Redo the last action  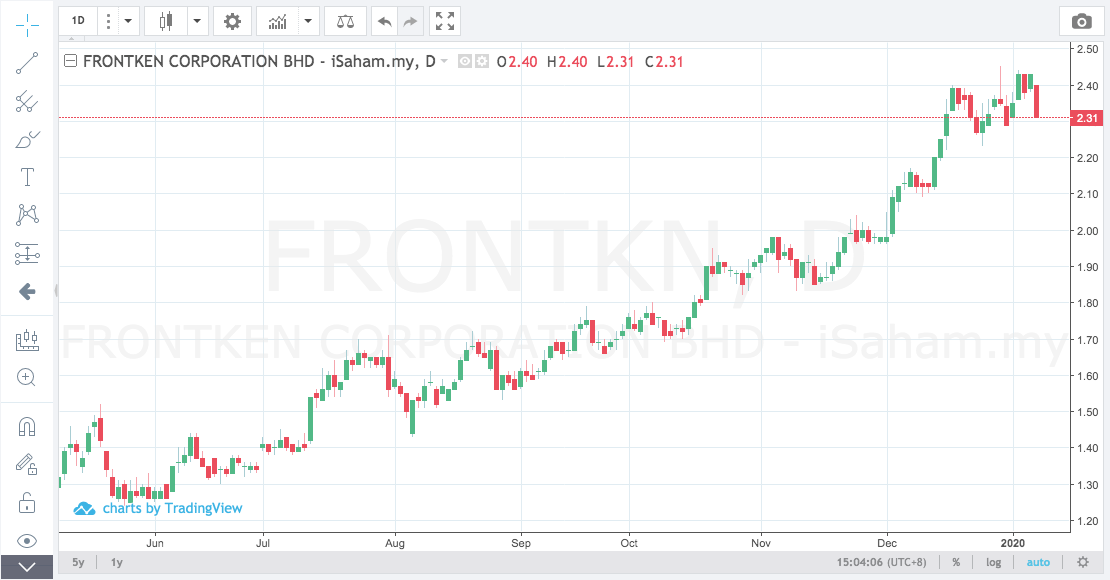tap(411, 21)
